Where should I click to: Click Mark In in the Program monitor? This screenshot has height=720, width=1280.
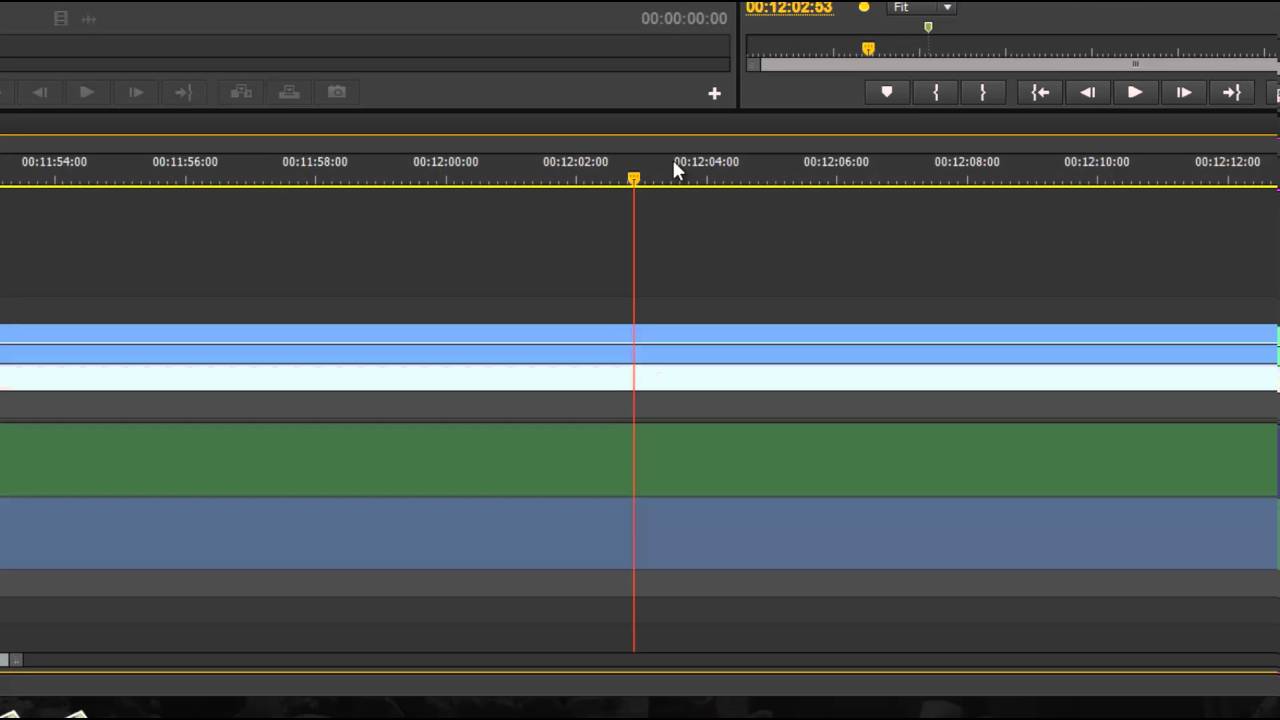[x=936, y=92]
